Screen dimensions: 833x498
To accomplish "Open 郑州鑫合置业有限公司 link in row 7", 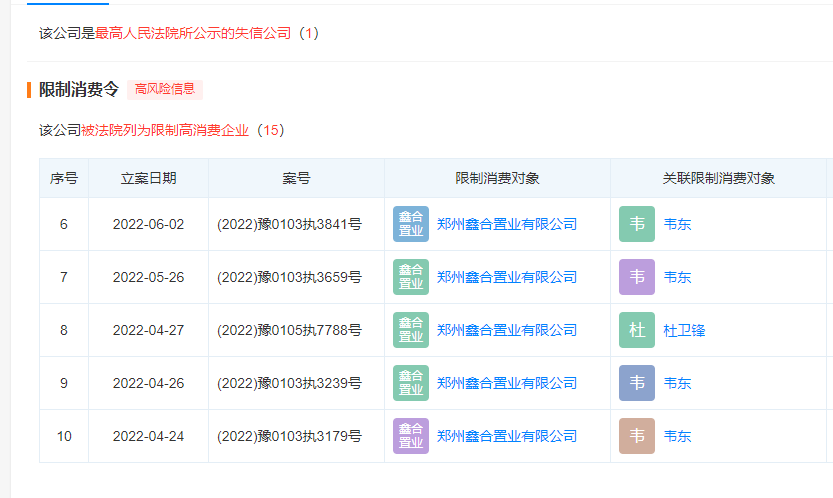I will pos(507,277).
